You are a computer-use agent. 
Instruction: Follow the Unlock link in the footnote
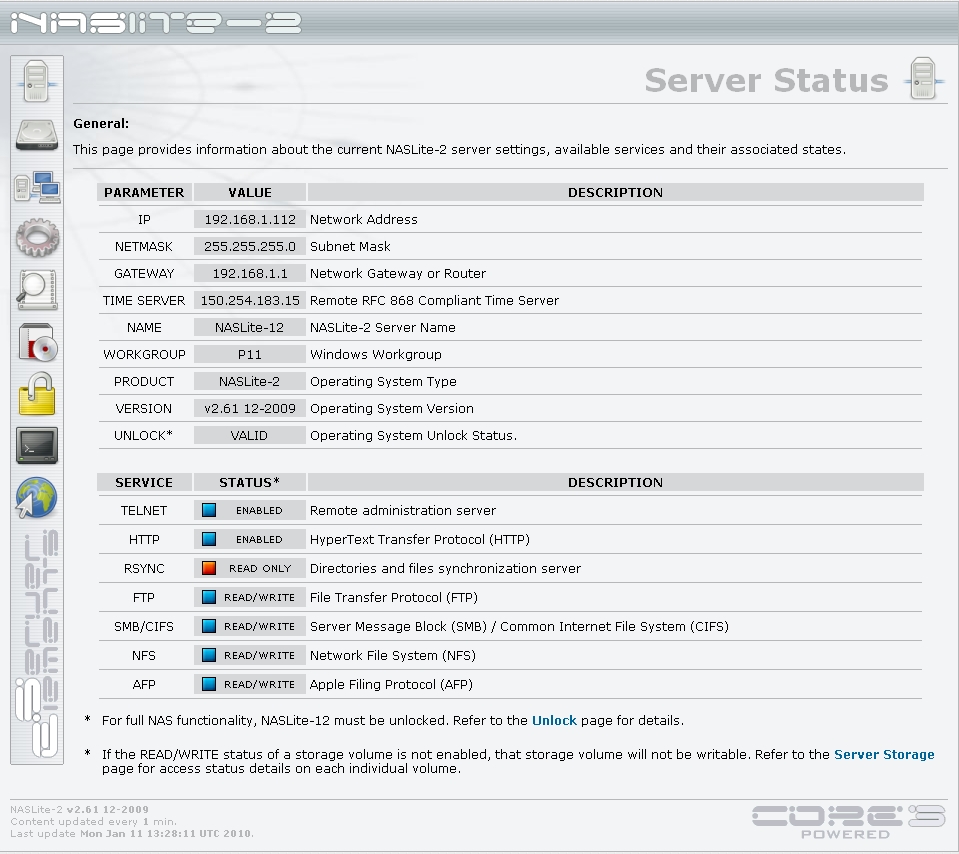coord(554,721)
